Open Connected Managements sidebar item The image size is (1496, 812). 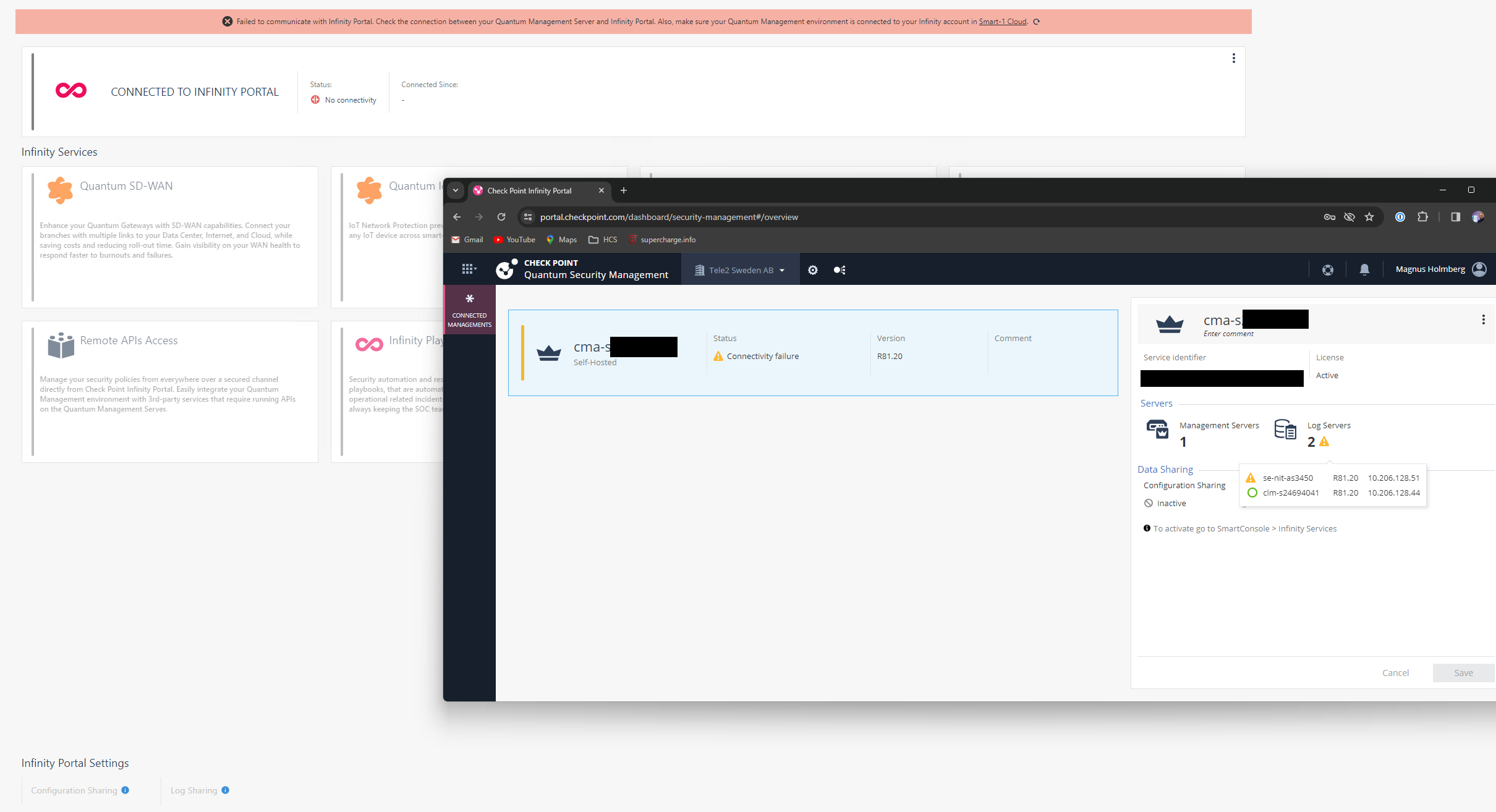[469, 310]
